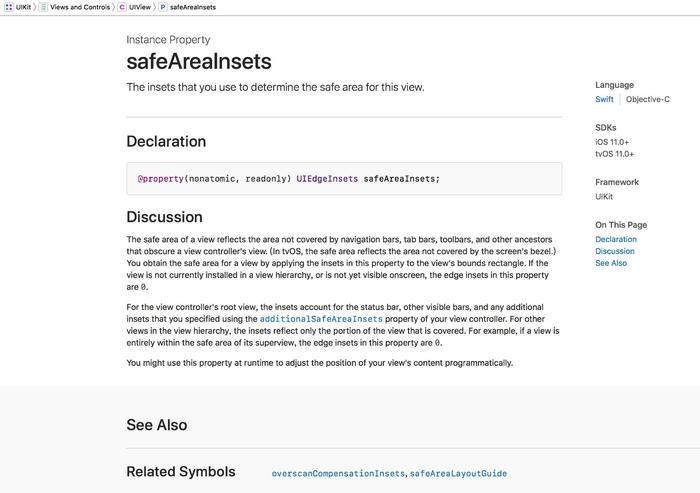Screen dimensions: 700x493
Task: Switch language to Objective-C
Action: (647, 100)
